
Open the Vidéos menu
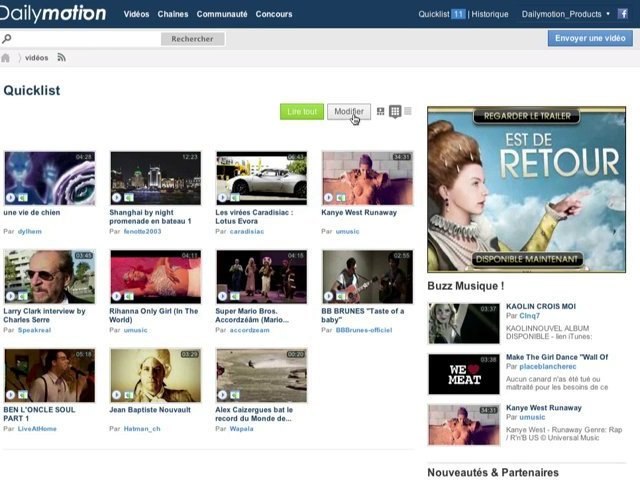click(x=136, y=14)
